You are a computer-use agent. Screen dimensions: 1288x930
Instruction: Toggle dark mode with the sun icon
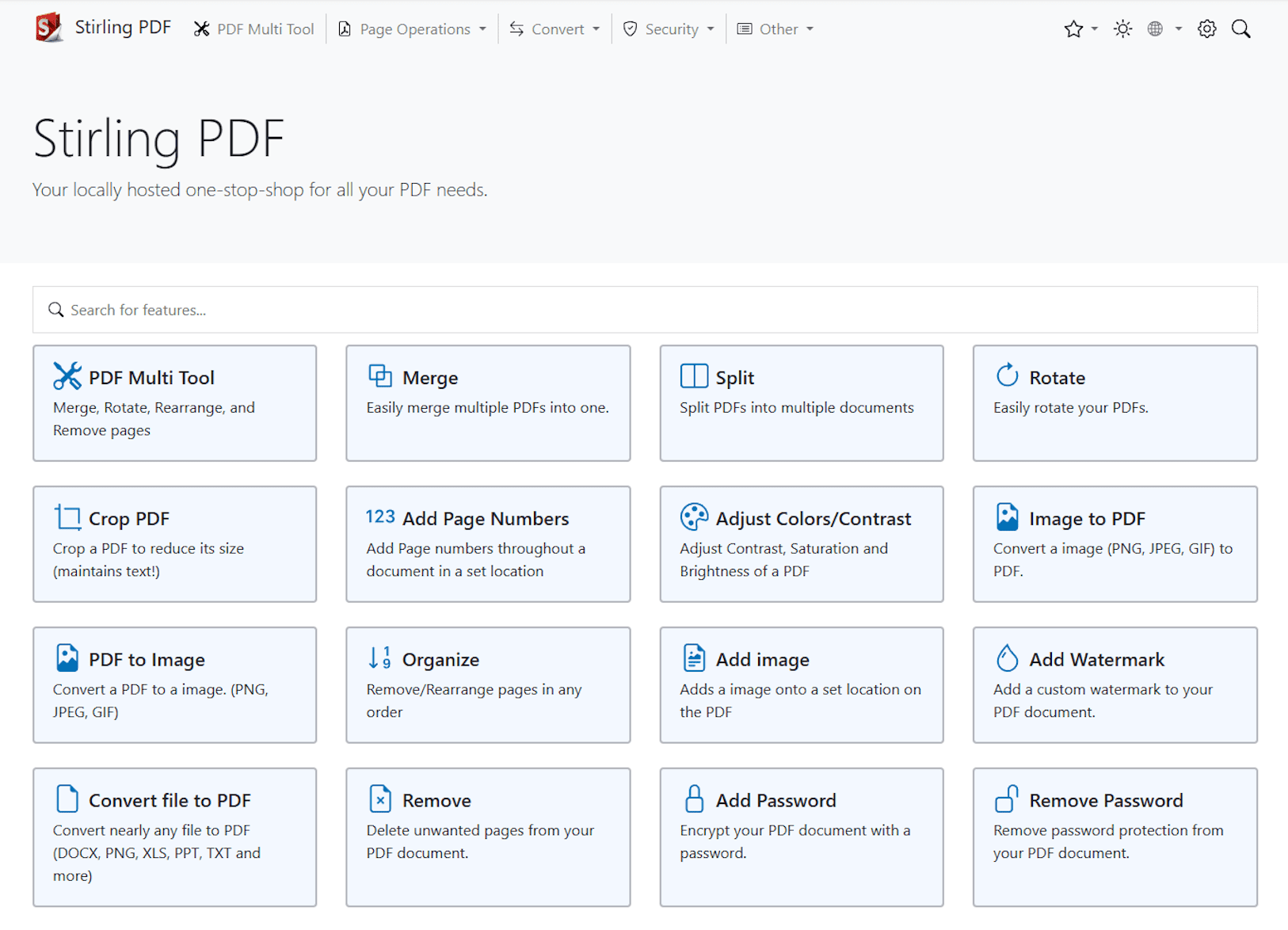[x=1122, y=29]
